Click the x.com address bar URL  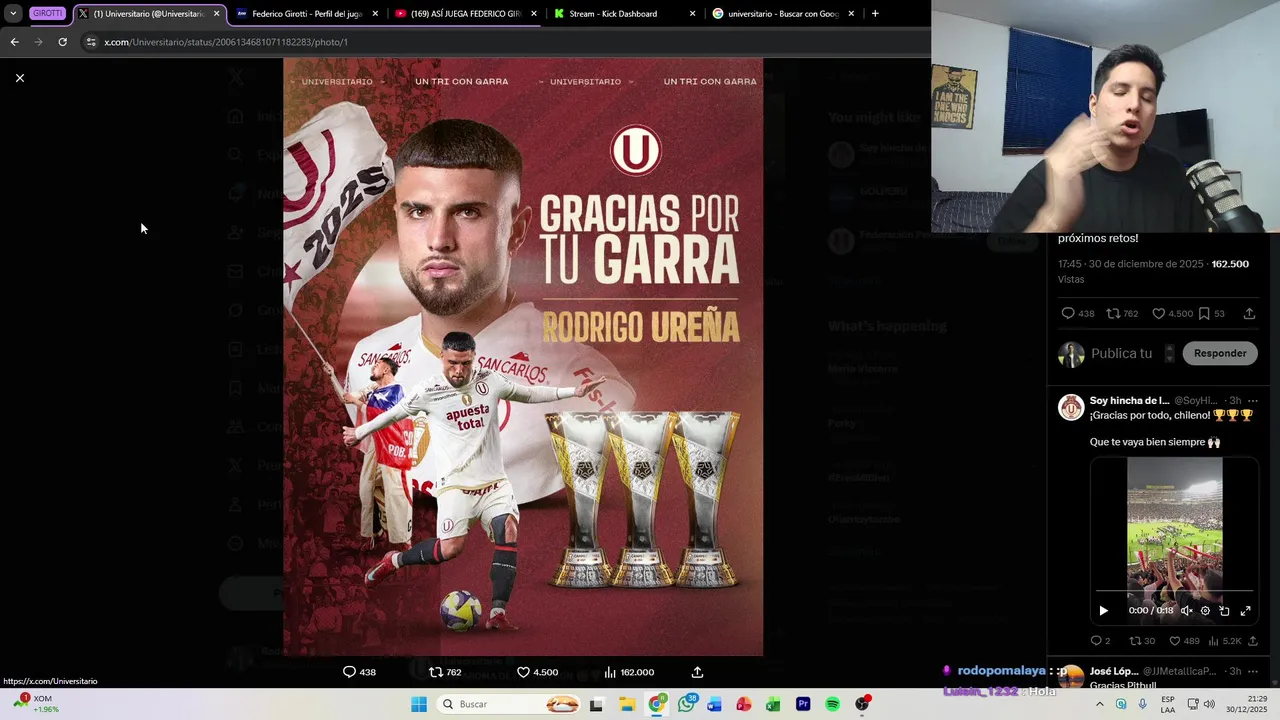coord(226,42)
